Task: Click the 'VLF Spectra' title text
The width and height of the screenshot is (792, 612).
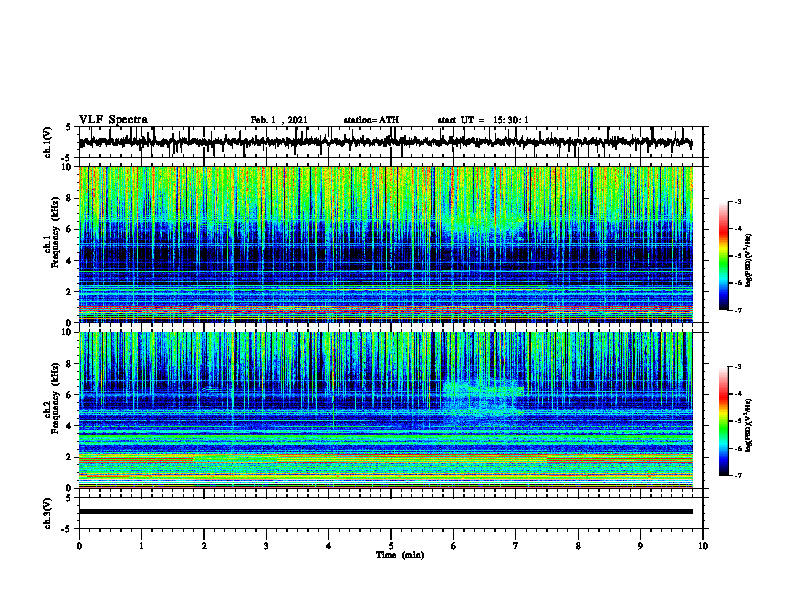Action: click(x=113, y=120)
